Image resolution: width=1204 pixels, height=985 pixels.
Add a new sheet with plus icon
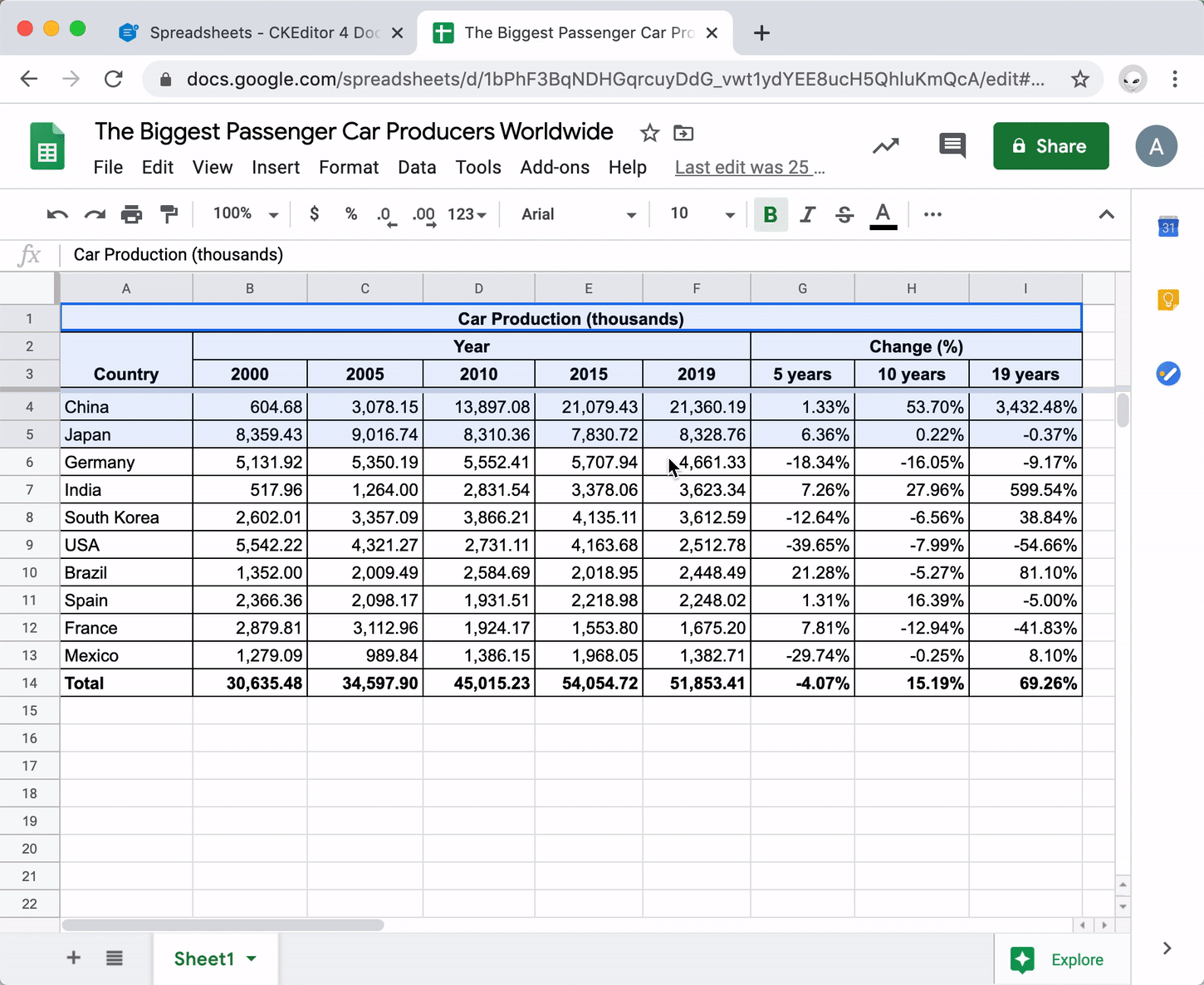point(73,958)
